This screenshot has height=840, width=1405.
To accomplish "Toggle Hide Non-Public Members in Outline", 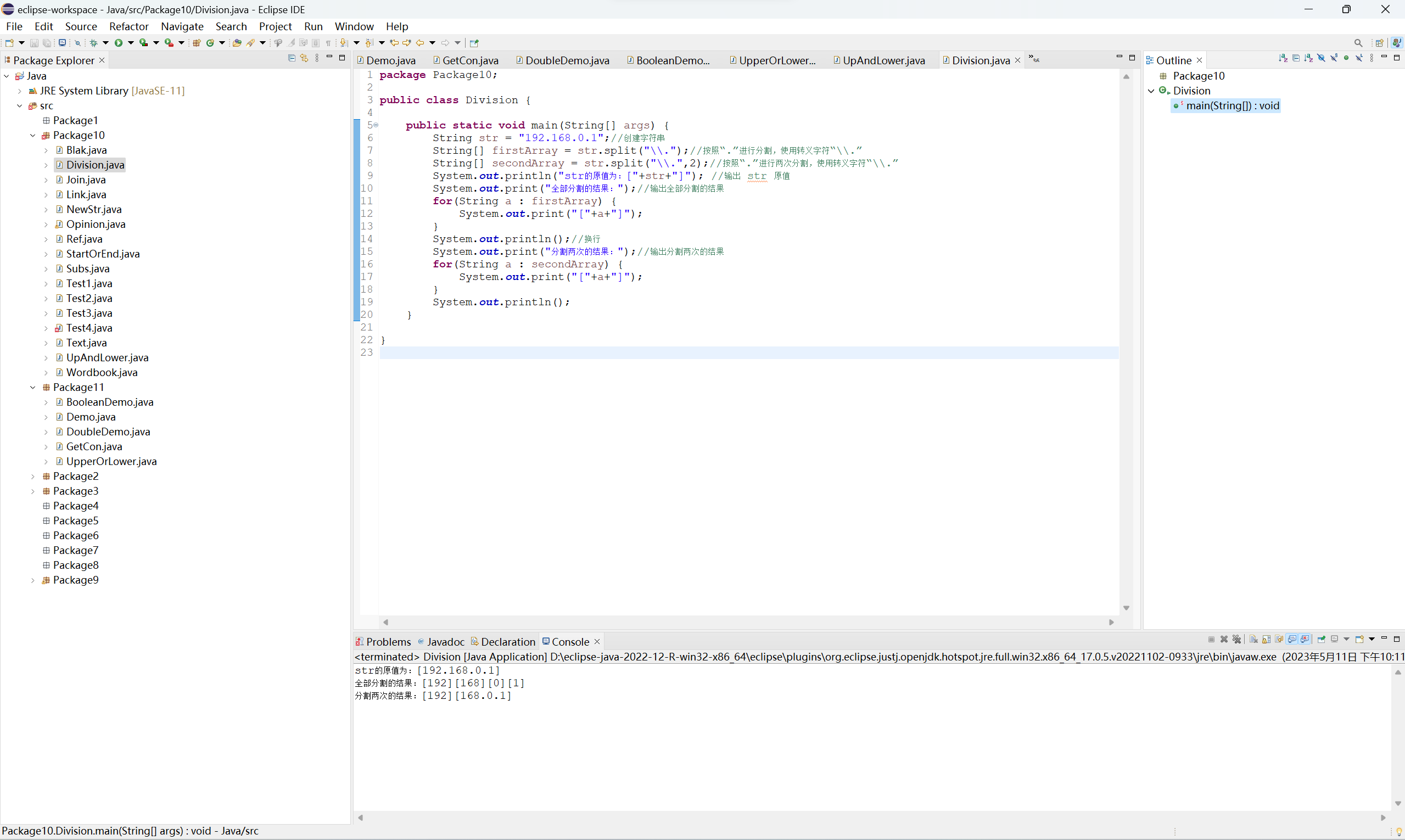I will (x=1347, y=58).
